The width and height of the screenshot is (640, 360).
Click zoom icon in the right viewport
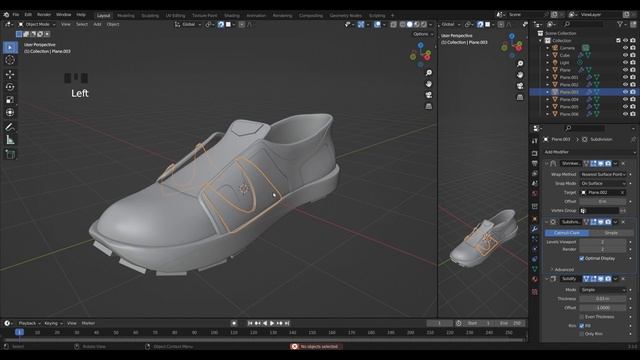pos(520,64)
